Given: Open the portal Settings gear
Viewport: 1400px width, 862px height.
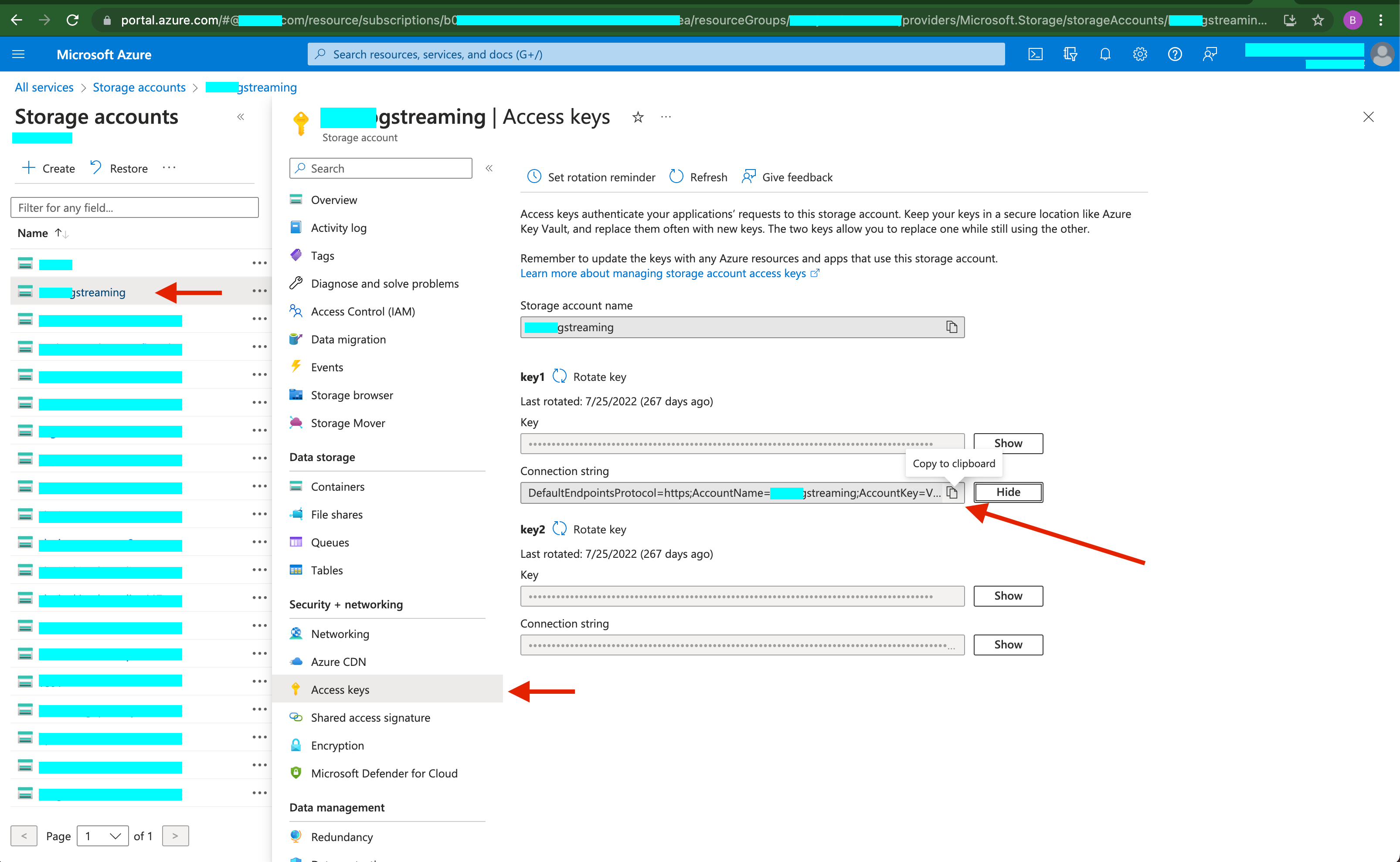Looking at the screenshot, I should (1139, 54).
